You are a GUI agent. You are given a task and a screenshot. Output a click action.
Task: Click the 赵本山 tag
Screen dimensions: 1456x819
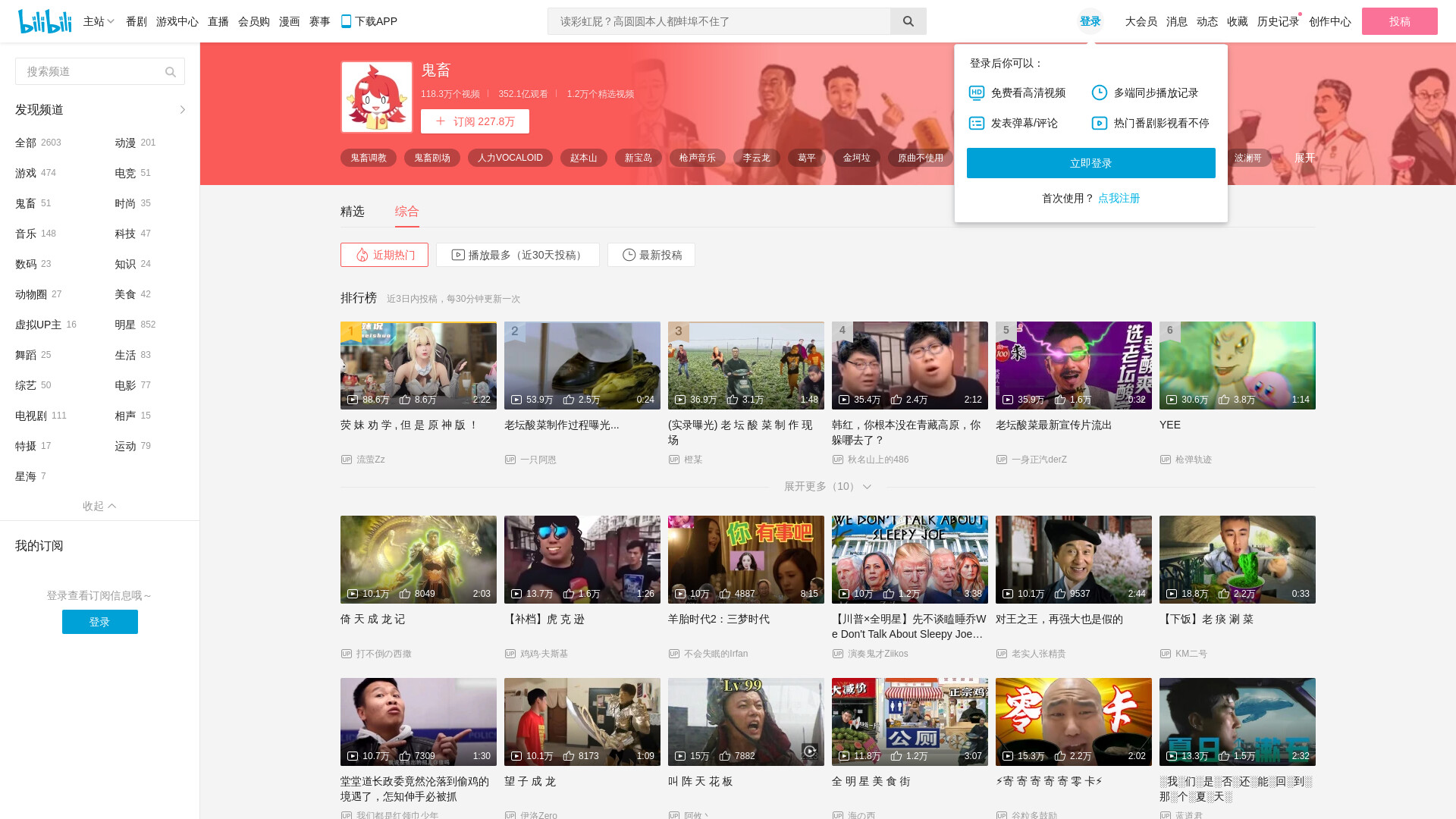pos(584,158)
